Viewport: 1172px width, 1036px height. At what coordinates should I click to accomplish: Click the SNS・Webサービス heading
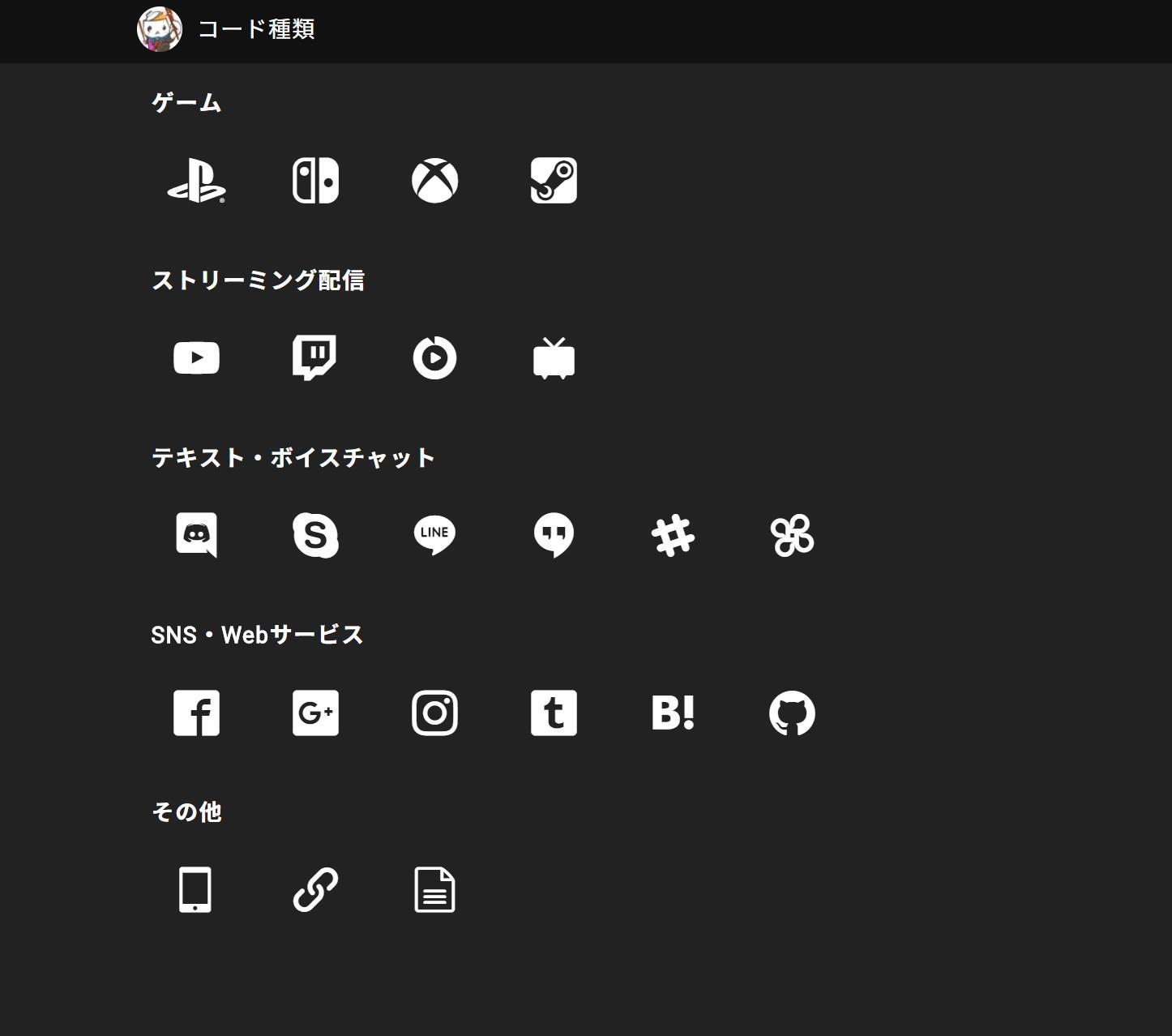coord(257,634)
